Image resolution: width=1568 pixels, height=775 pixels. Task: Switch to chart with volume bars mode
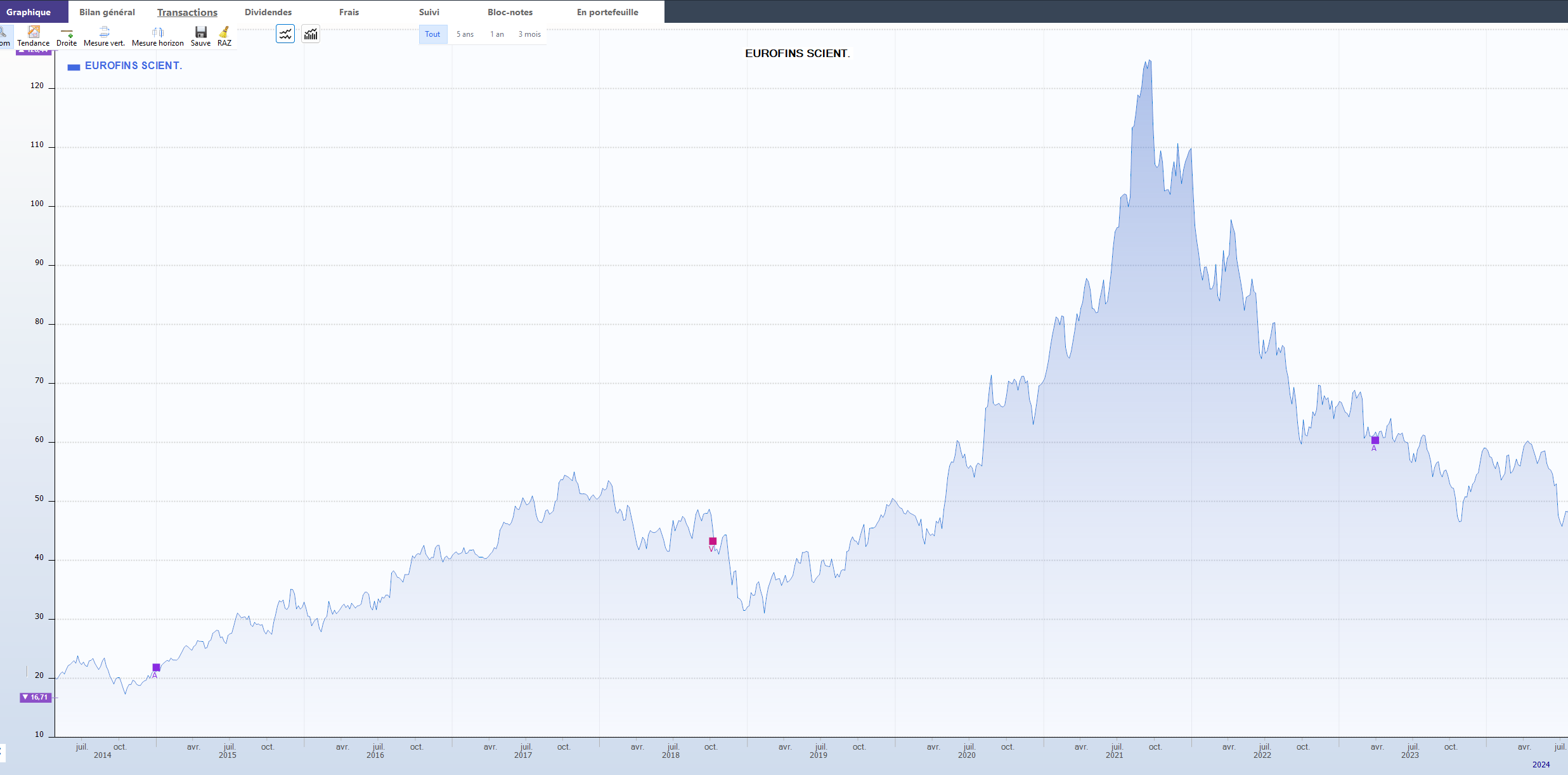coord(311,34)
